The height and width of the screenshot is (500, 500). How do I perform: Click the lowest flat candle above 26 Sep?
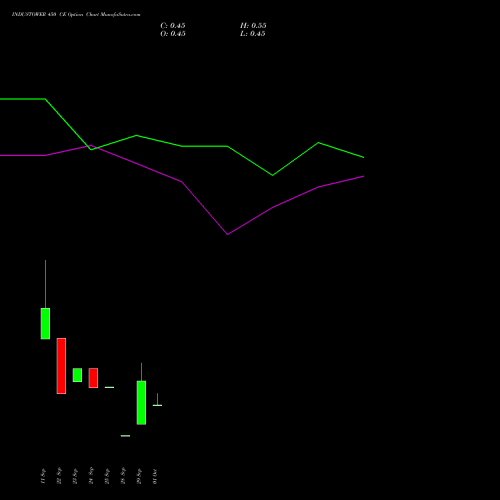125,436
